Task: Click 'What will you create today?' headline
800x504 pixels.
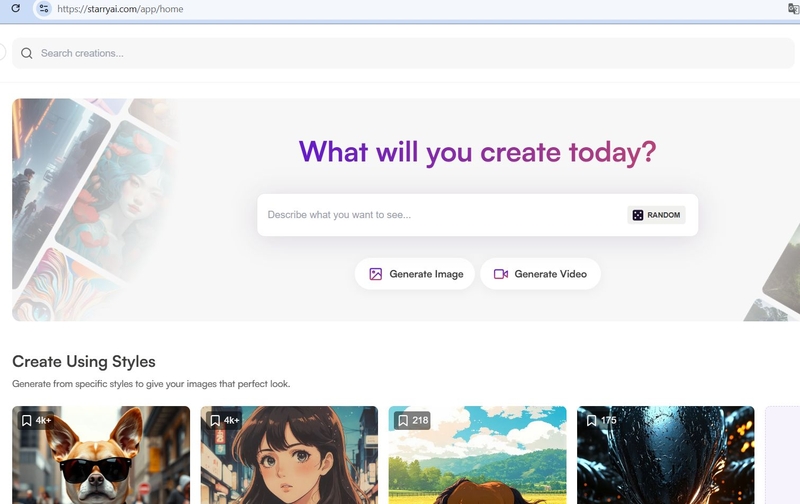Action: click(477, 152)
